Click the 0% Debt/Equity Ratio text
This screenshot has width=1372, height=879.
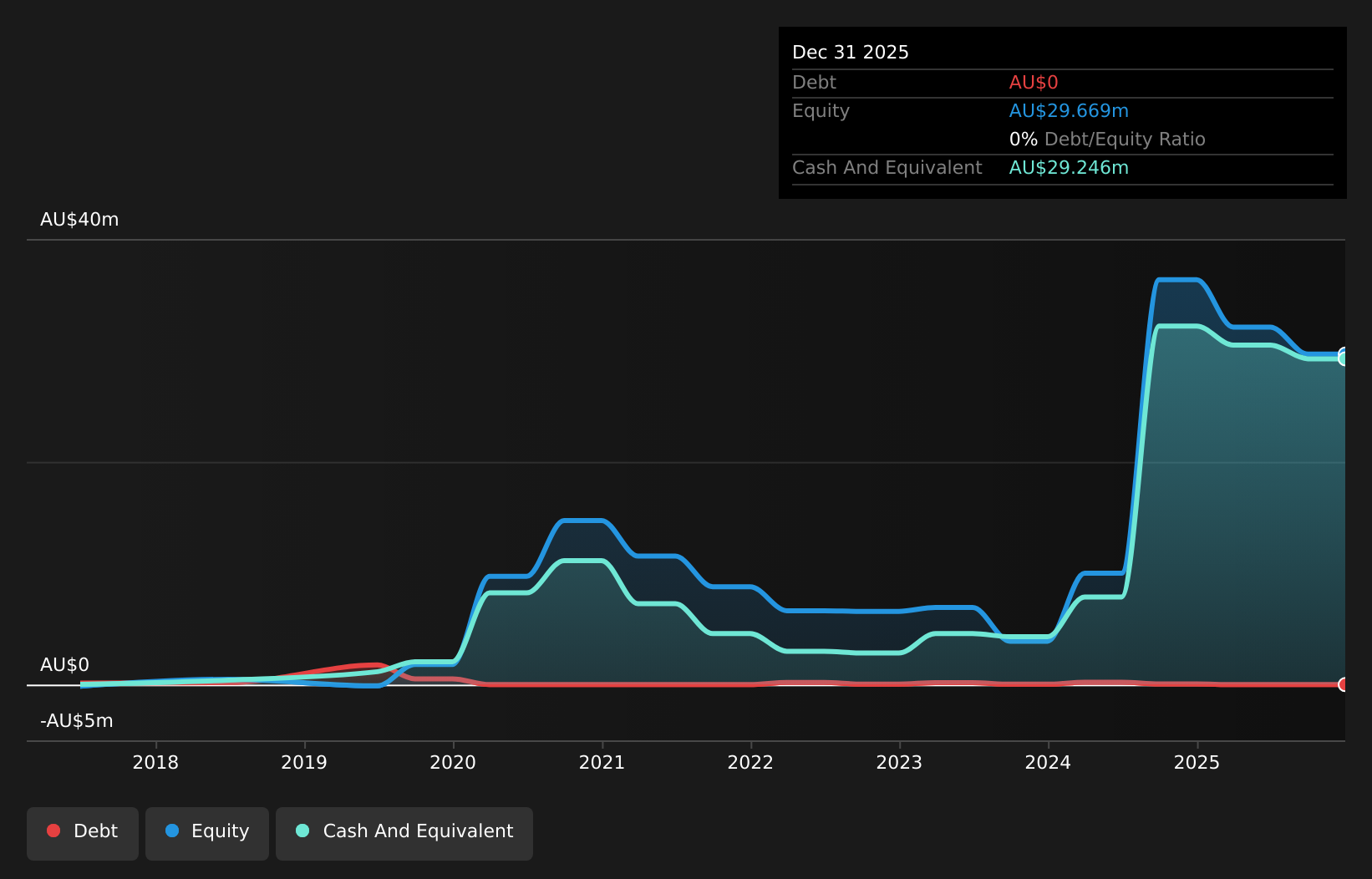point(1107,140)
